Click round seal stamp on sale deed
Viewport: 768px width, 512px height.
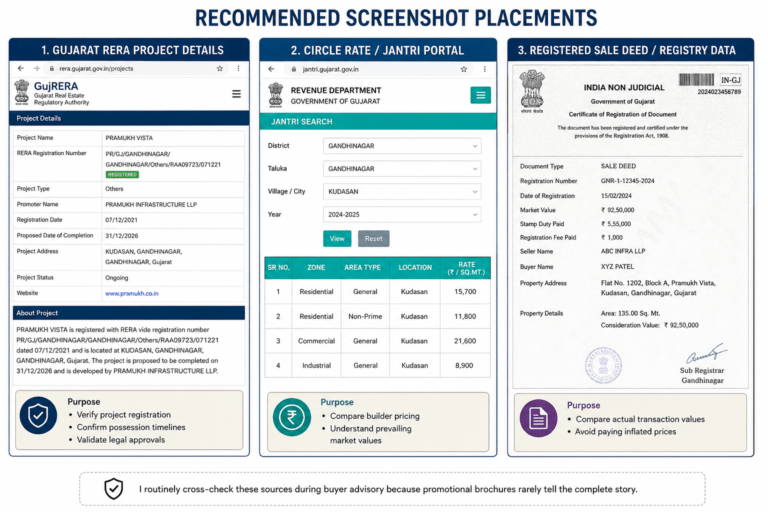[604, 365]
